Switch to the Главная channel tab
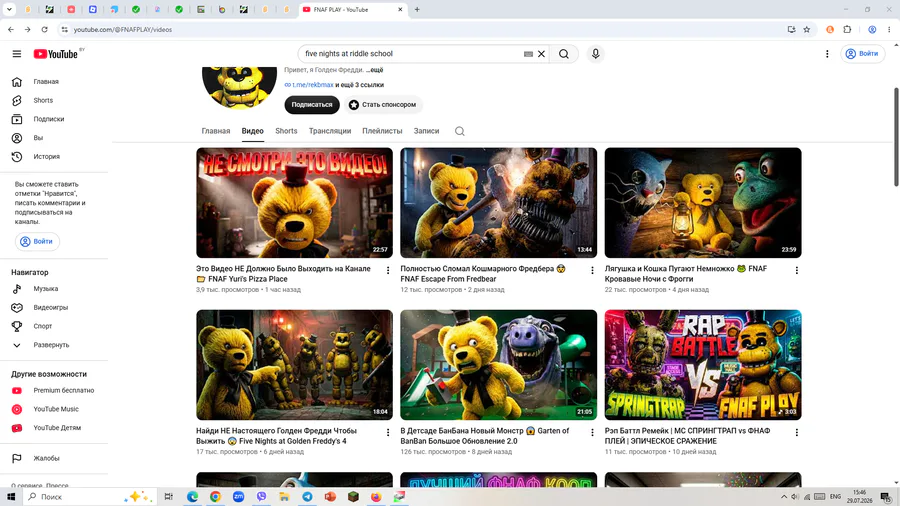 216,131
